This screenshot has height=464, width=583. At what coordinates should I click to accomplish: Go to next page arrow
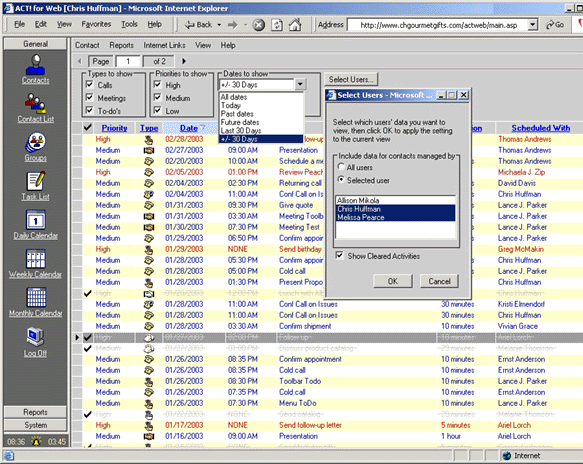point(184,61)
